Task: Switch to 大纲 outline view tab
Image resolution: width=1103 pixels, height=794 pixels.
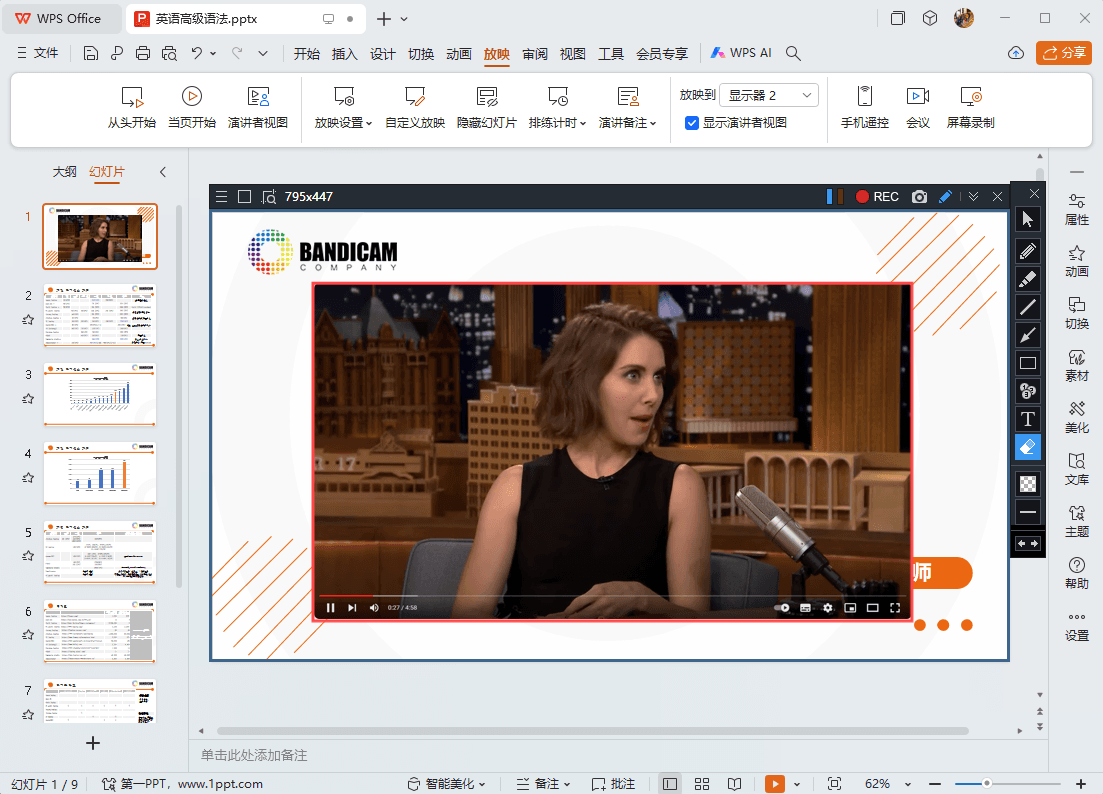Action: [64, 172]
